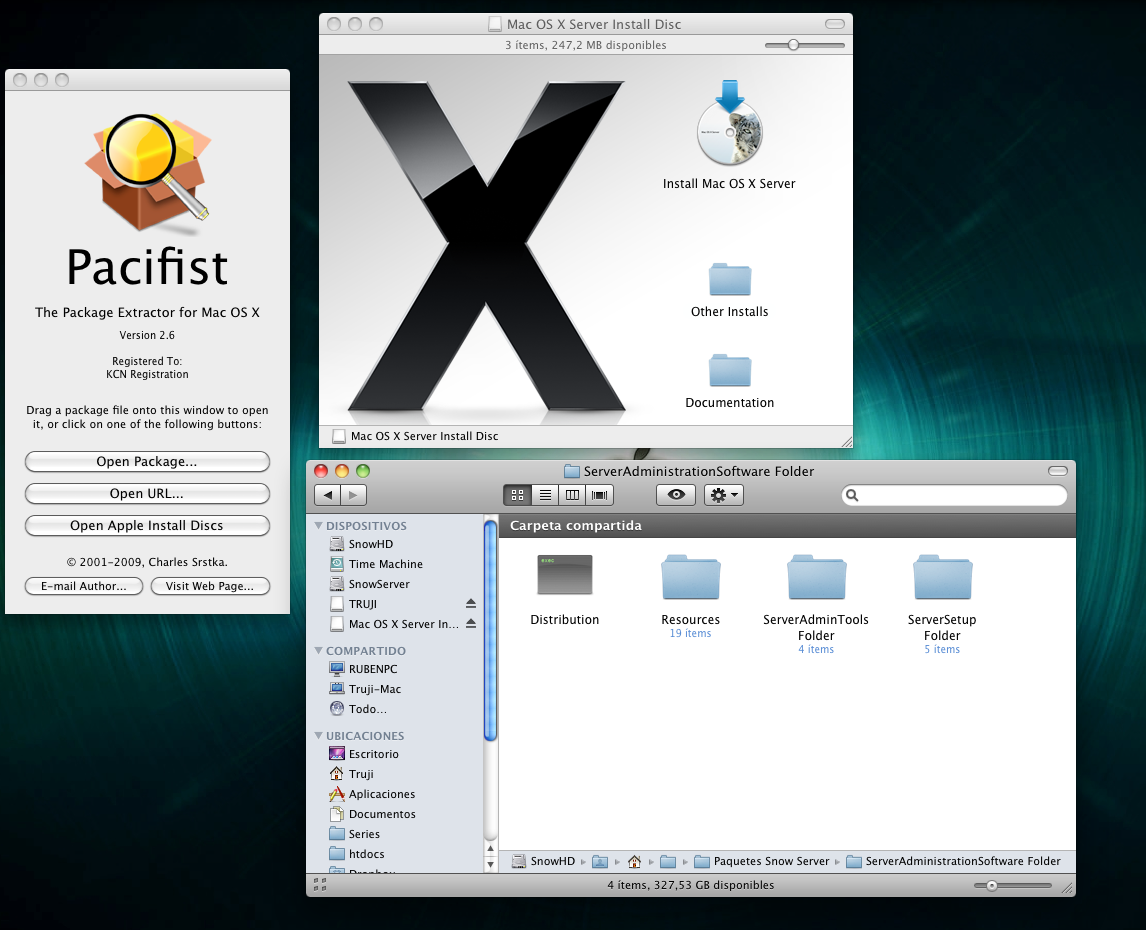This screenshot has width=1146, height=930.
Task: Click Paquetes Snow Server in path bar
Action: pos(762,861)
